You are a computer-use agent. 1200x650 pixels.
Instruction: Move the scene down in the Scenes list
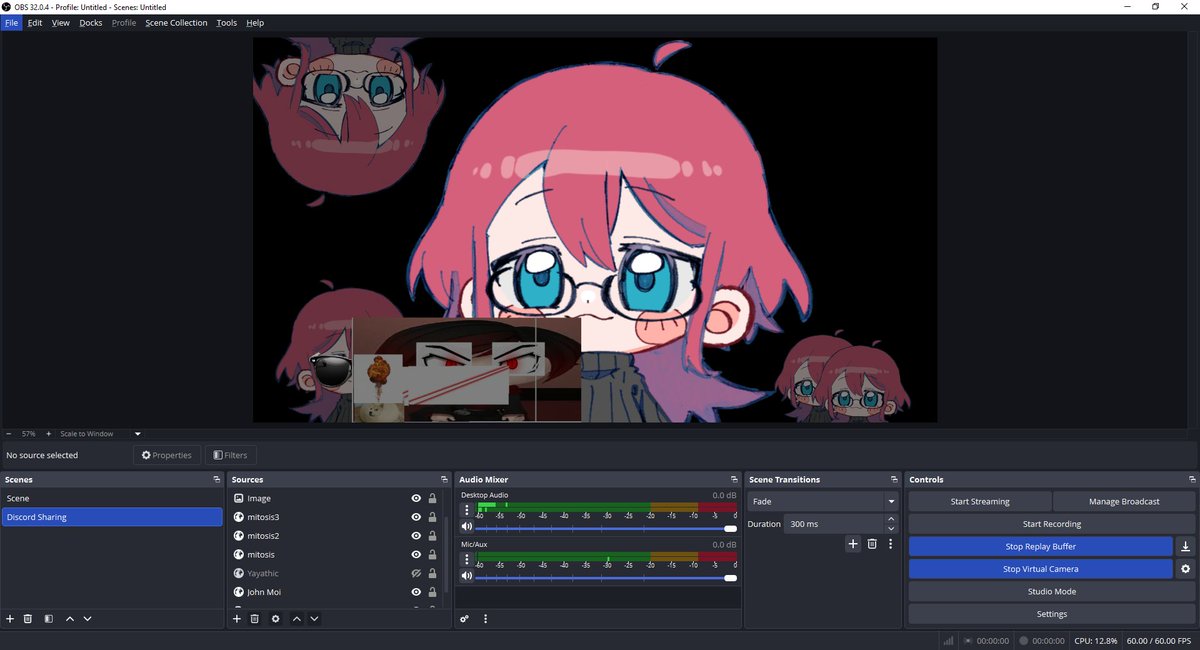[87, 619]
